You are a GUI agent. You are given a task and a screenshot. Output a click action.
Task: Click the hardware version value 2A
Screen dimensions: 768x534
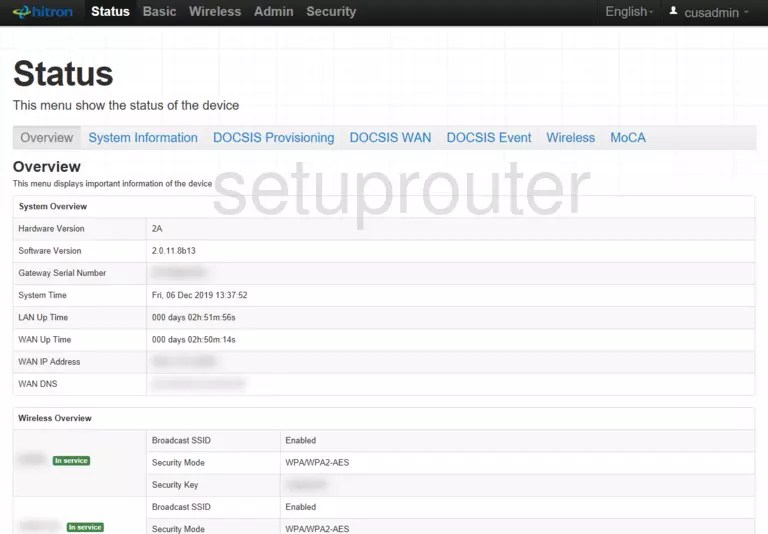tap(157, 229)
